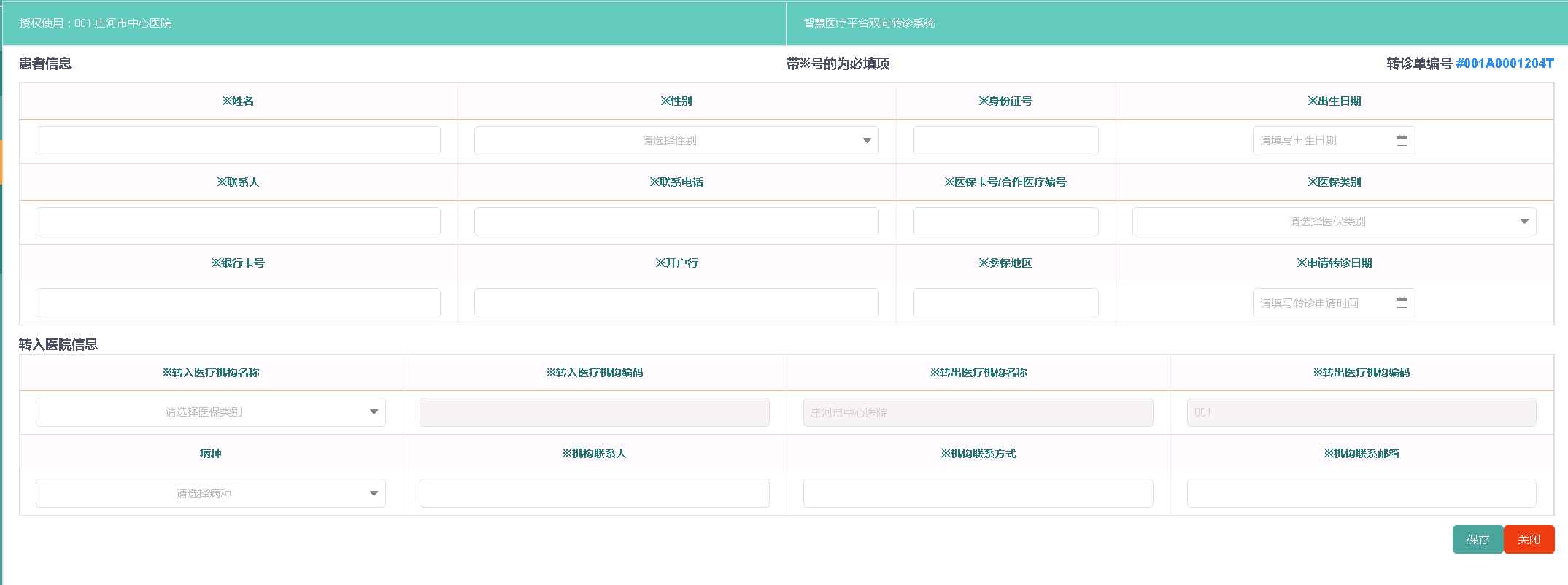1568x585 pixels.
Task: Click referral number link #001A0001204T
Action: (1505, 63)
